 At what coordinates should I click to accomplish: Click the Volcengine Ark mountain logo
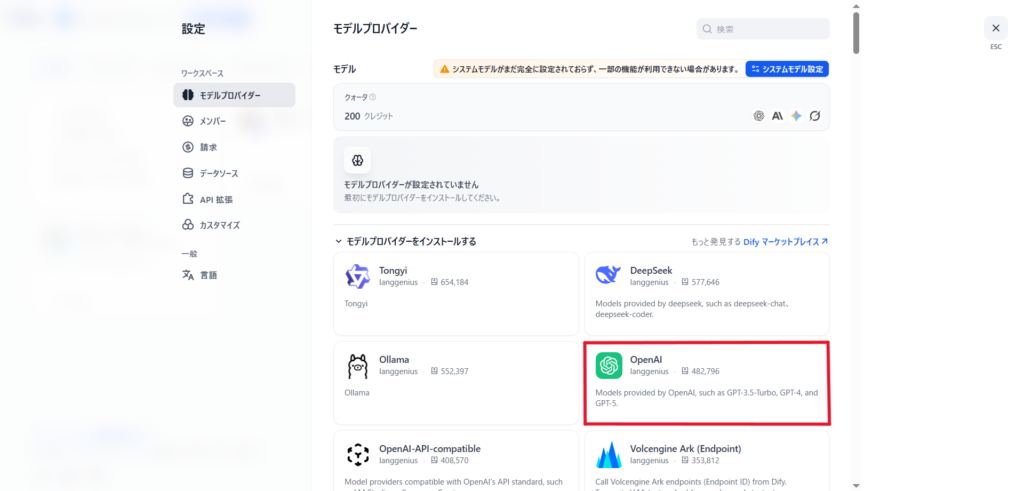[608, 455]
